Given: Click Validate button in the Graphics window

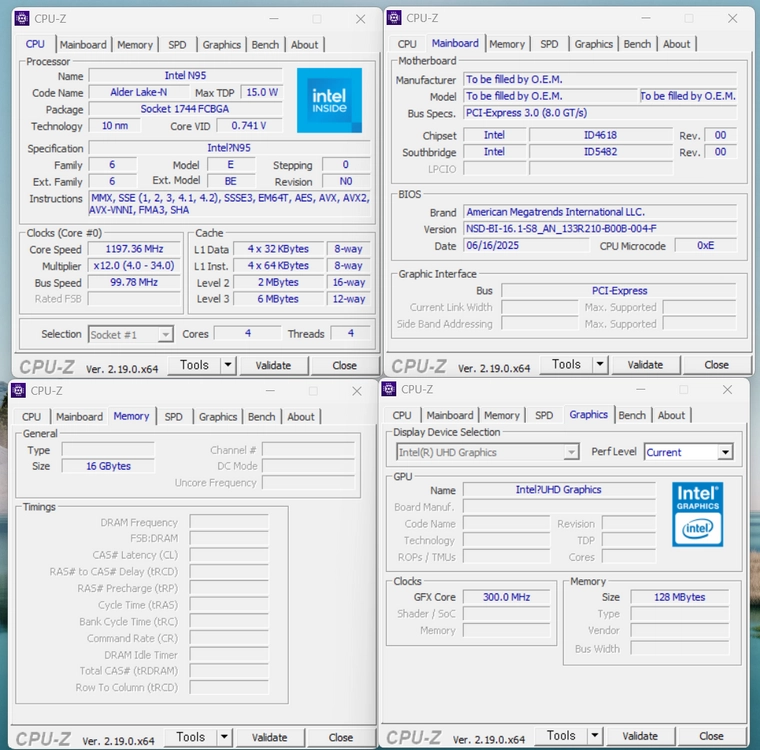Looking at the screenshot, I should [640, 736].
